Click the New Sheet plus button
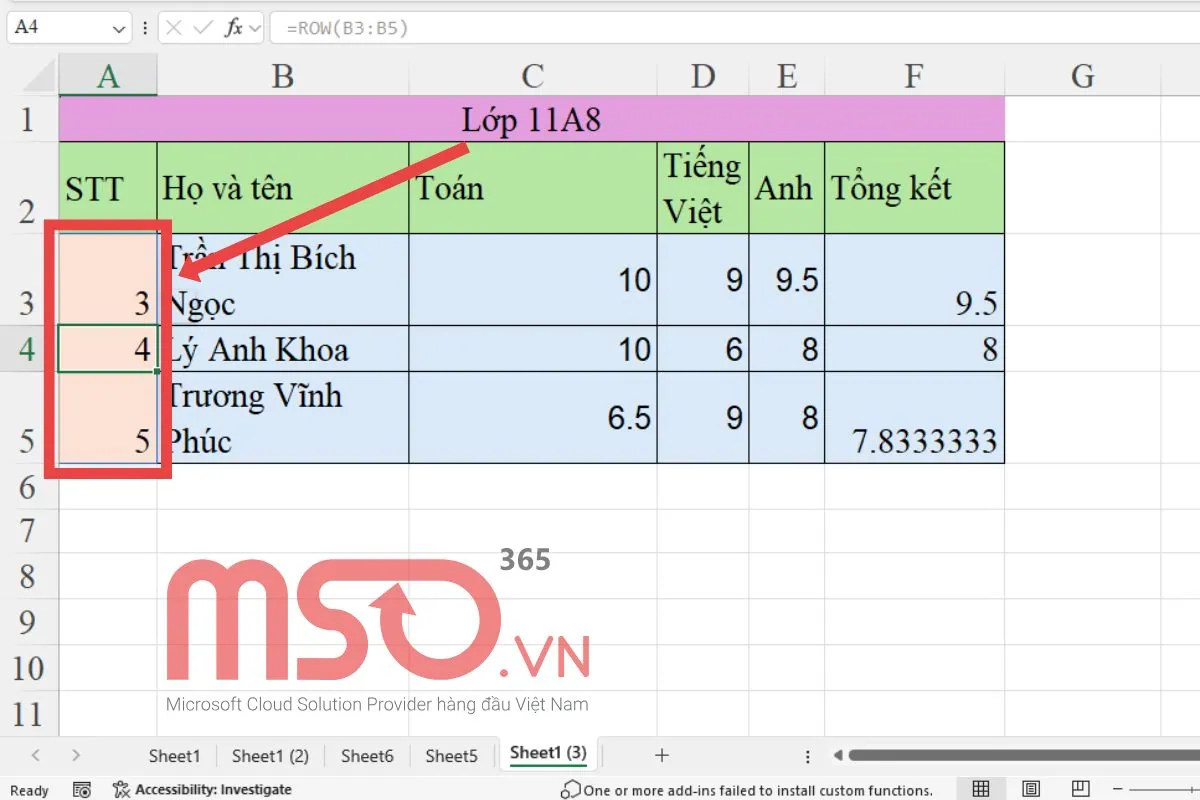Screen dimensions: 1200x800 click(x=662, y=755)
